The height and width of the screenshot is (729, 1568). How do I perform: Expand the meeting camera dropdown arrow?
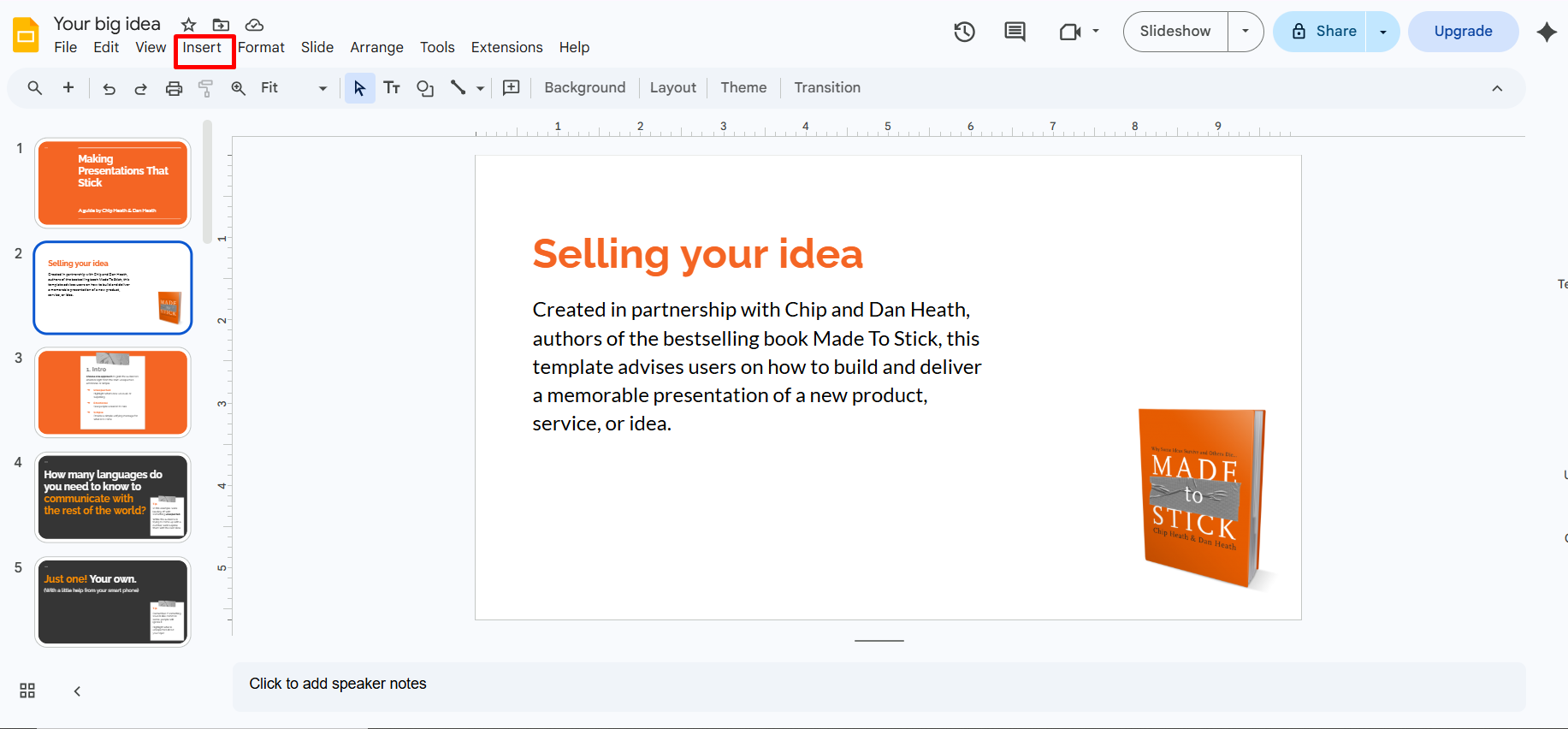click(x=1096, y=32)
